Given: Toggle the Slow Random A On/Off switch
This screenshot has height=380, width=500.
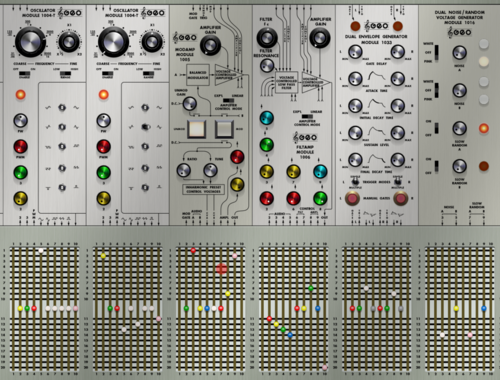Looking at the screenshot, I should click(x=436, y=128).
